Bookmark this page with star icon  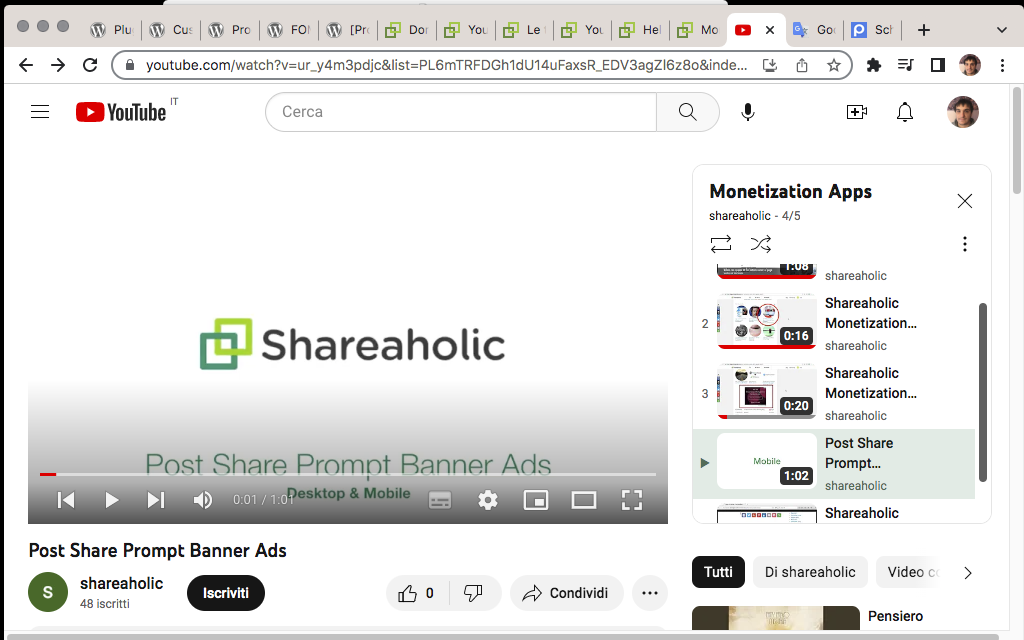tap(833, 65)
